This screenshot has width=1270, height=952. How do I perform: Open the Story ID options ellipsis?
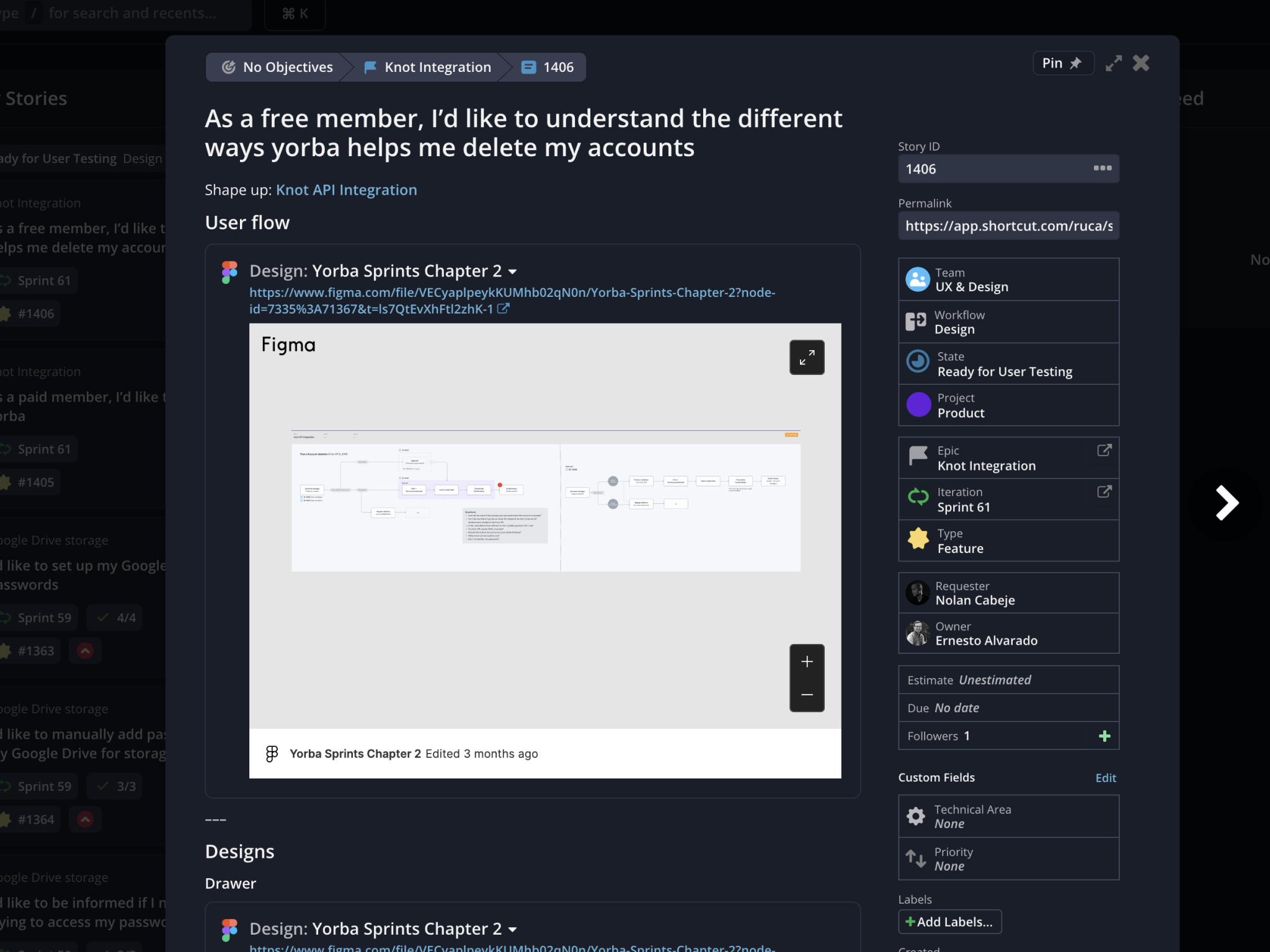point(1102,169)
